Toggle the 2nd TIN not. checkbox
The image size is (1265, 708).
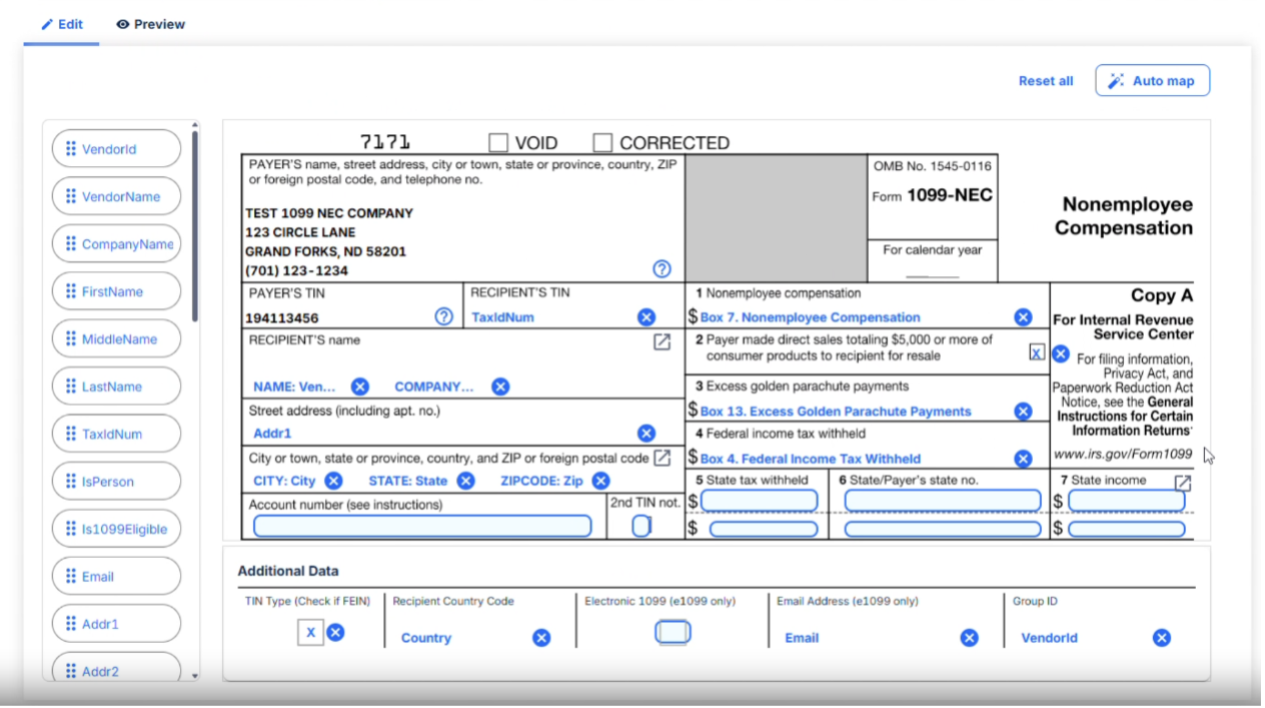point(641,526)
